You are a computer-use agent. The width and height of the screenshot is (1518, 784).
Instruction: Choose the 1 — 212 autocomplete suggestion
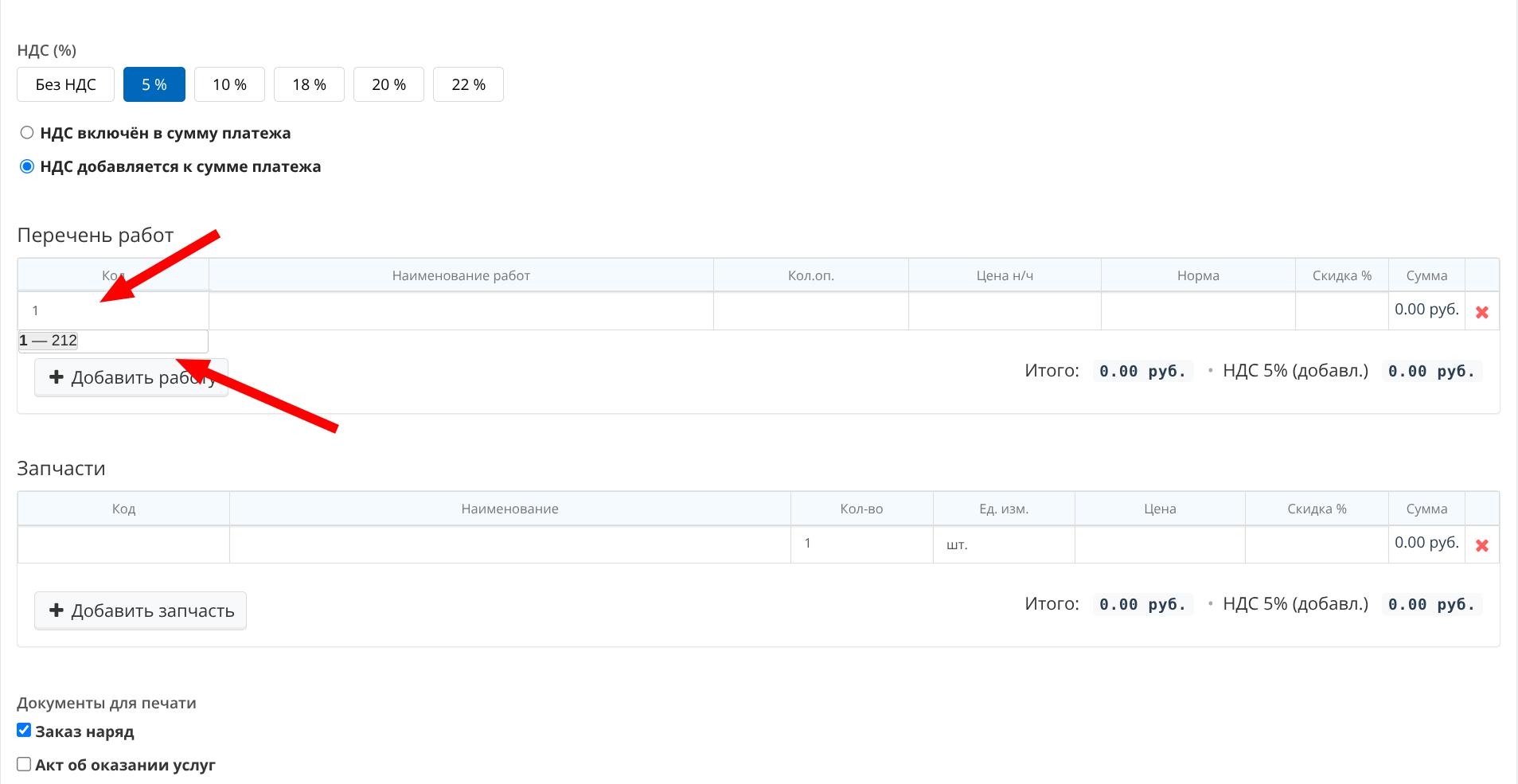pyautogui.click(x=112, y=341)
